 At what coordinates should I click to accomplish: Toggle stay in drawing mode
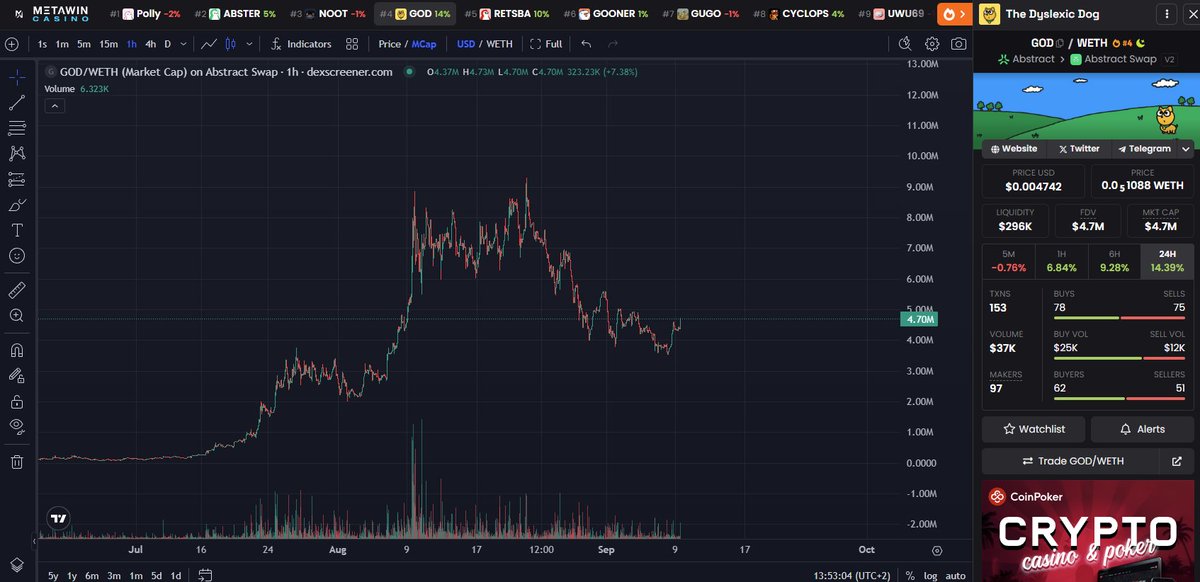[x=17, y=376]
